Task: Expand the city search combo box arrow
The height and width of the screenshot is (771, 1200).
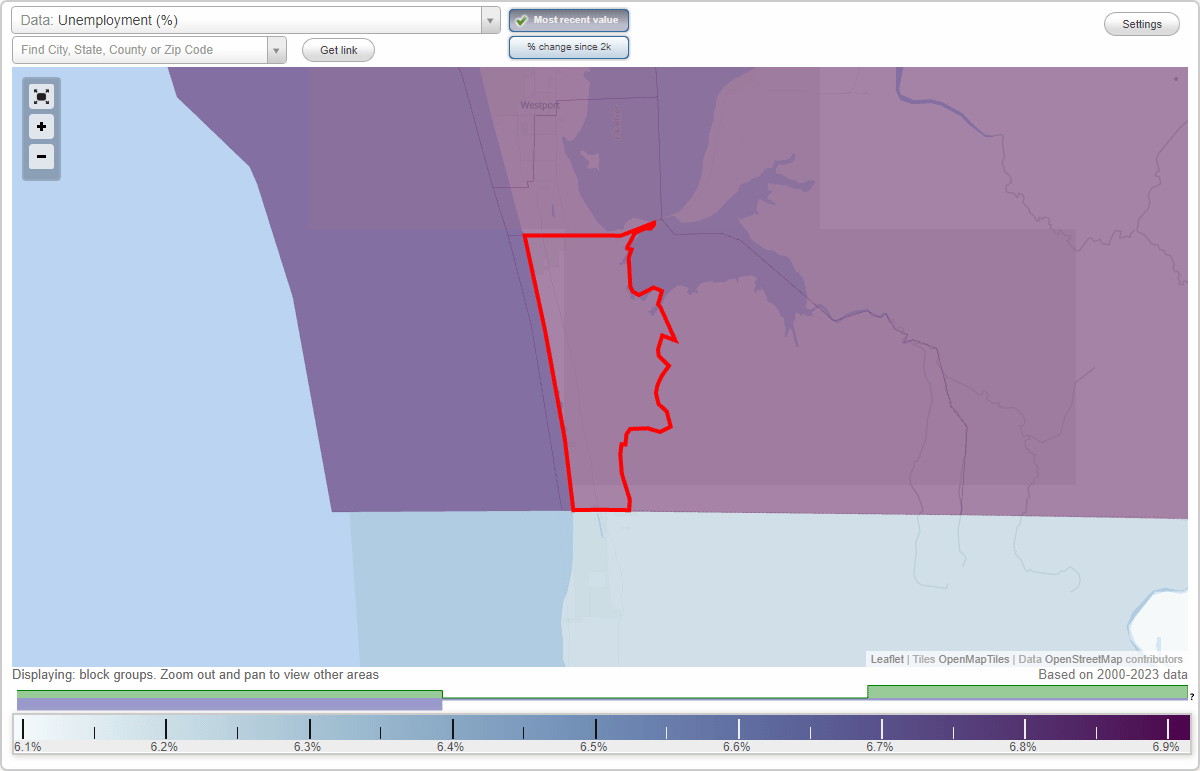Action: 276,49
